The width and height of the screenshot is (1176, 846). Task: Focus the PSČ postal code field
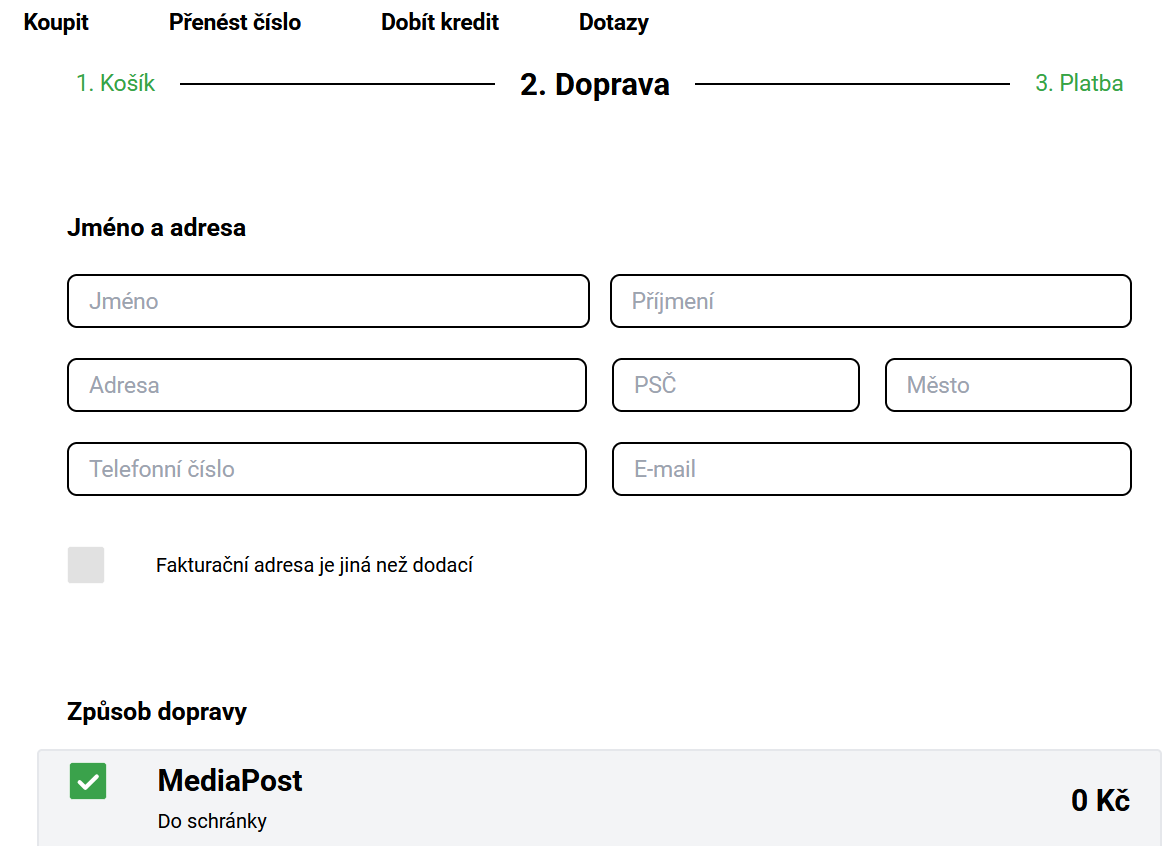tap(736, 385)
